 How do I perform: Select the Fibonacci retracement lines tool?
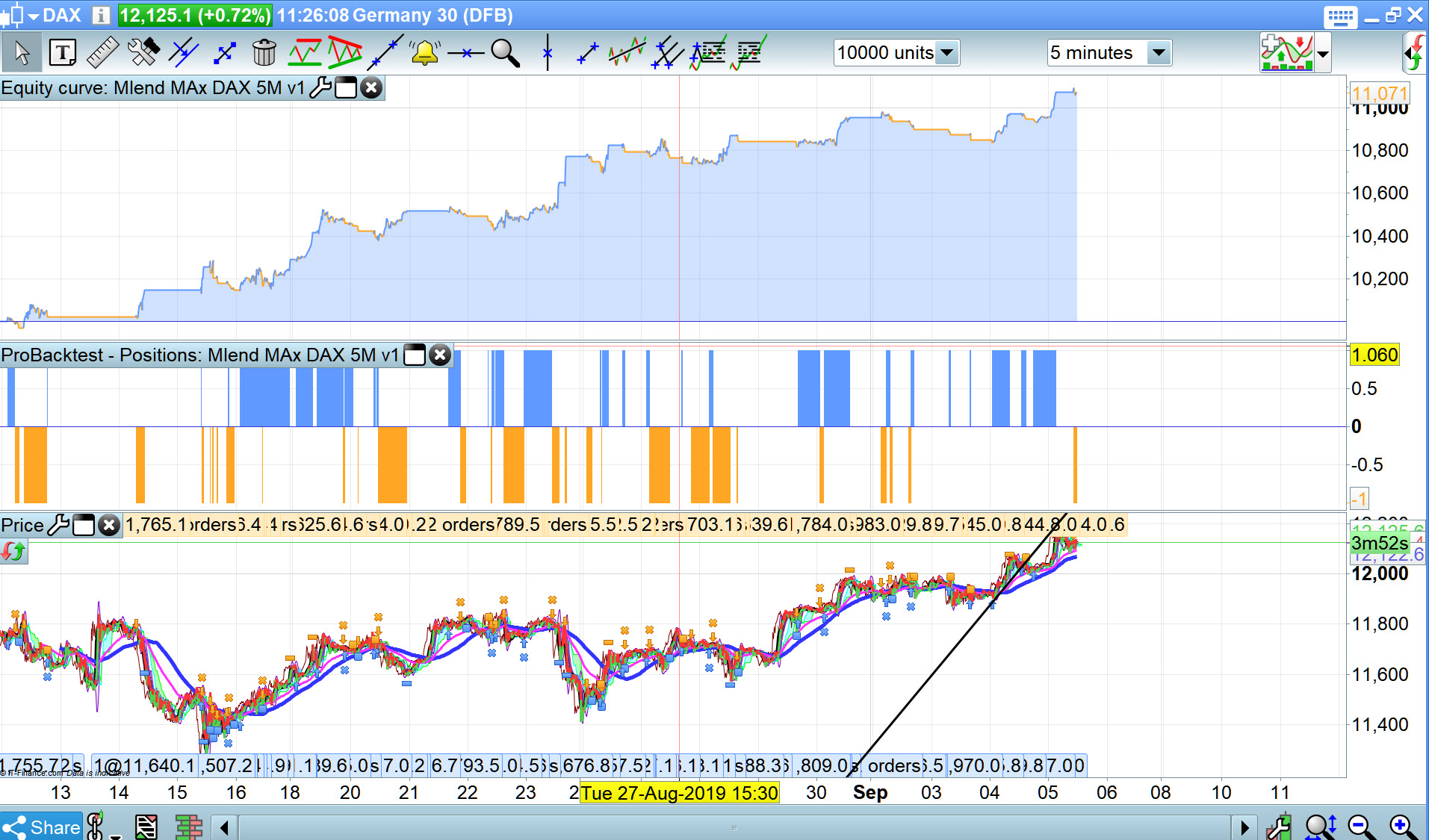[x=707, y=53]
